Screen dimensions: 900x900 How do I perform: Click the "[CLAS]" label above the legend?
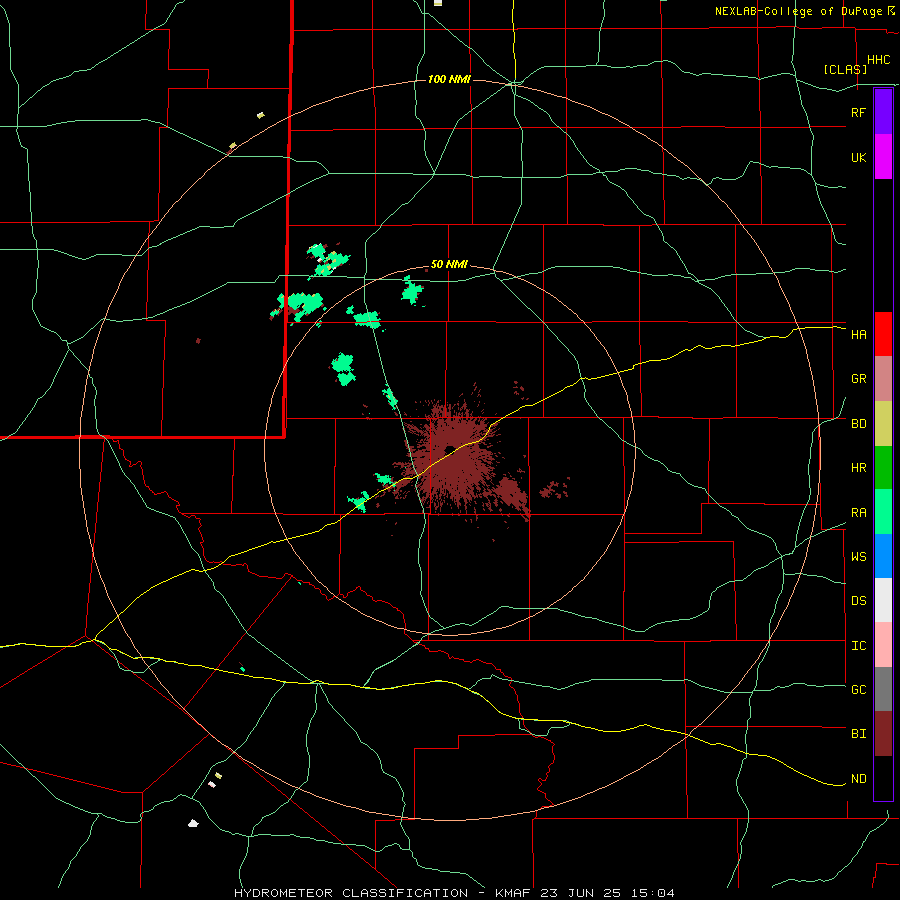coord(845,70)
